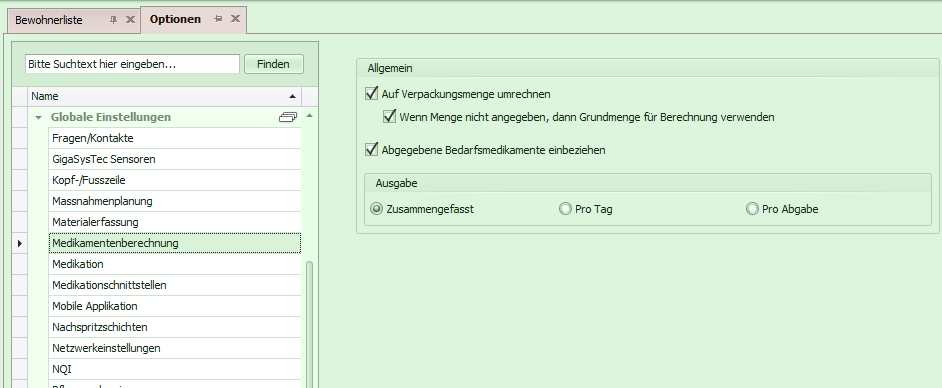
Task: Focus the Suchtext search field
Action: tap(132, 64)
